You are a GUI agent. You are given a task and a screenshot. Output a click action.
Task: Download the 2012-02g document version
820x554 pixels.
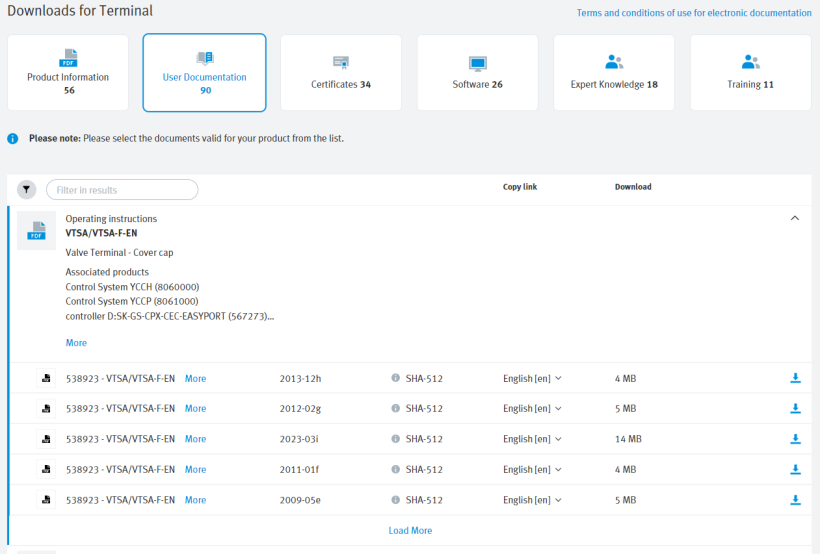pyautogui.click(x=795, y=409)
